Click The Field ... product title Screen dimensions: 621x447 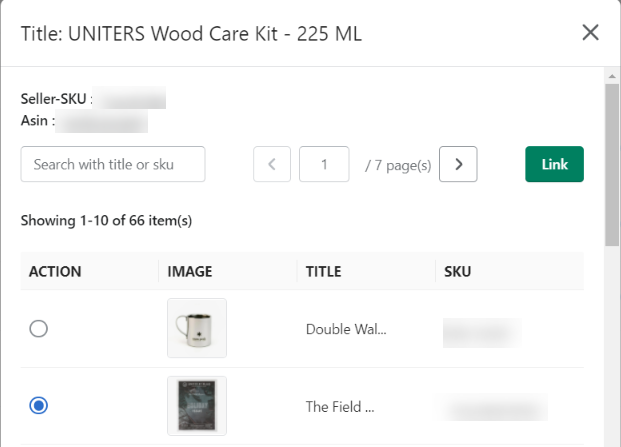340,407
